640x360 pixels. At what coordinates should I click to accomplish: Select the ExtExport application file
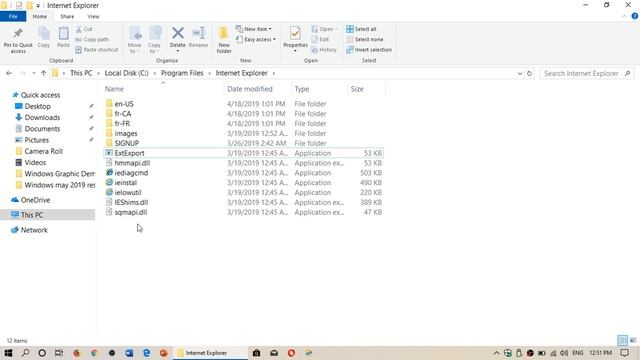pos(129,153)
